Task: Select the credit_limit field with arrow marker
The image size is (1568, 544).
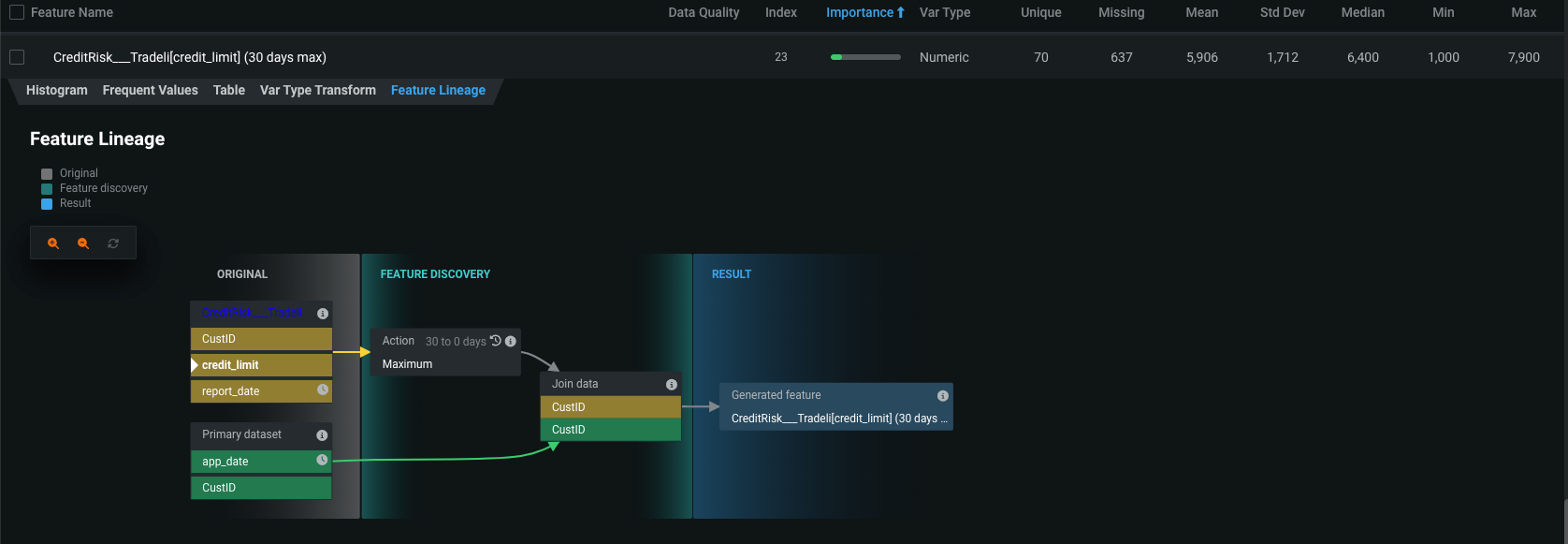Action: point(230,365)
